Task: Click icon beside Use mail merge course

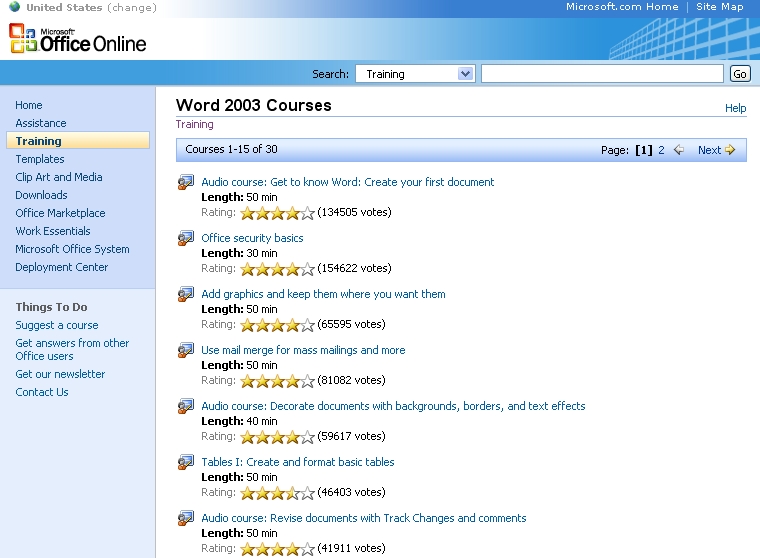Action: point(186,350)
